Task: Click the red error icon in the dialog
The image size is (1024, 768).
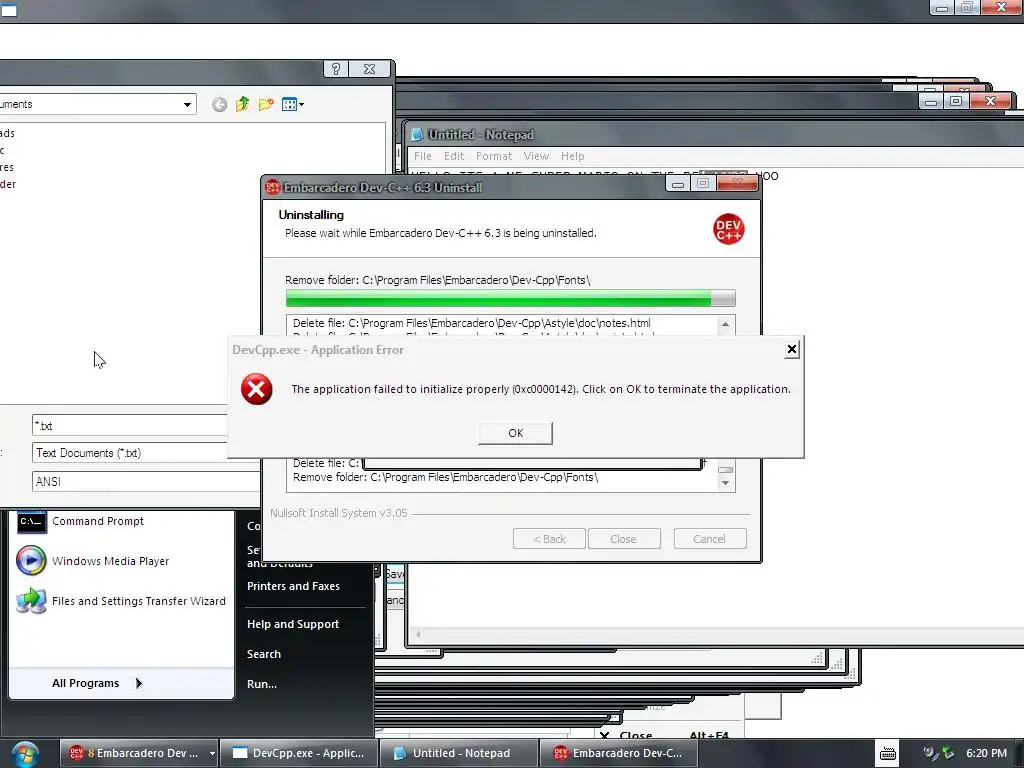Action: point(257,389)
